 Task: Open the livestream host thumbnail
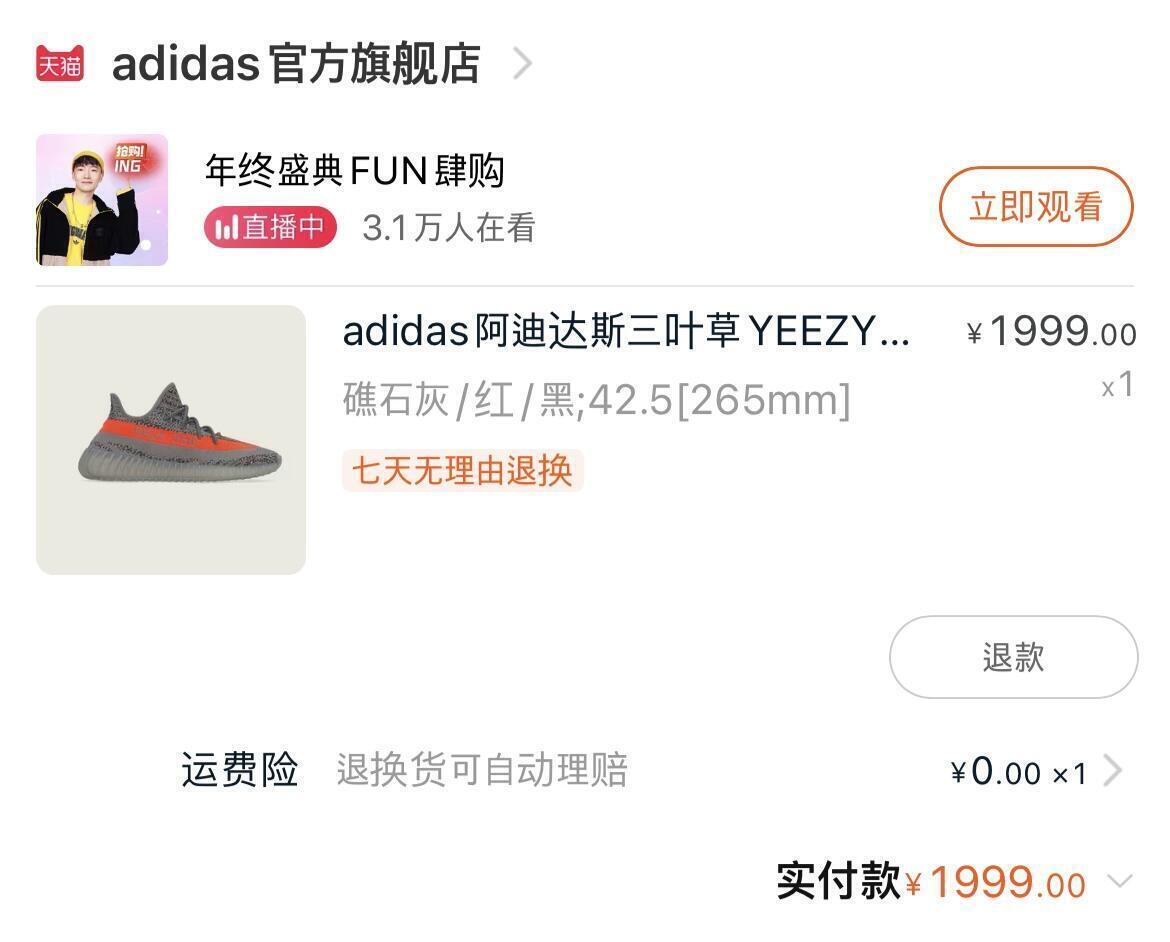[102, 200]
